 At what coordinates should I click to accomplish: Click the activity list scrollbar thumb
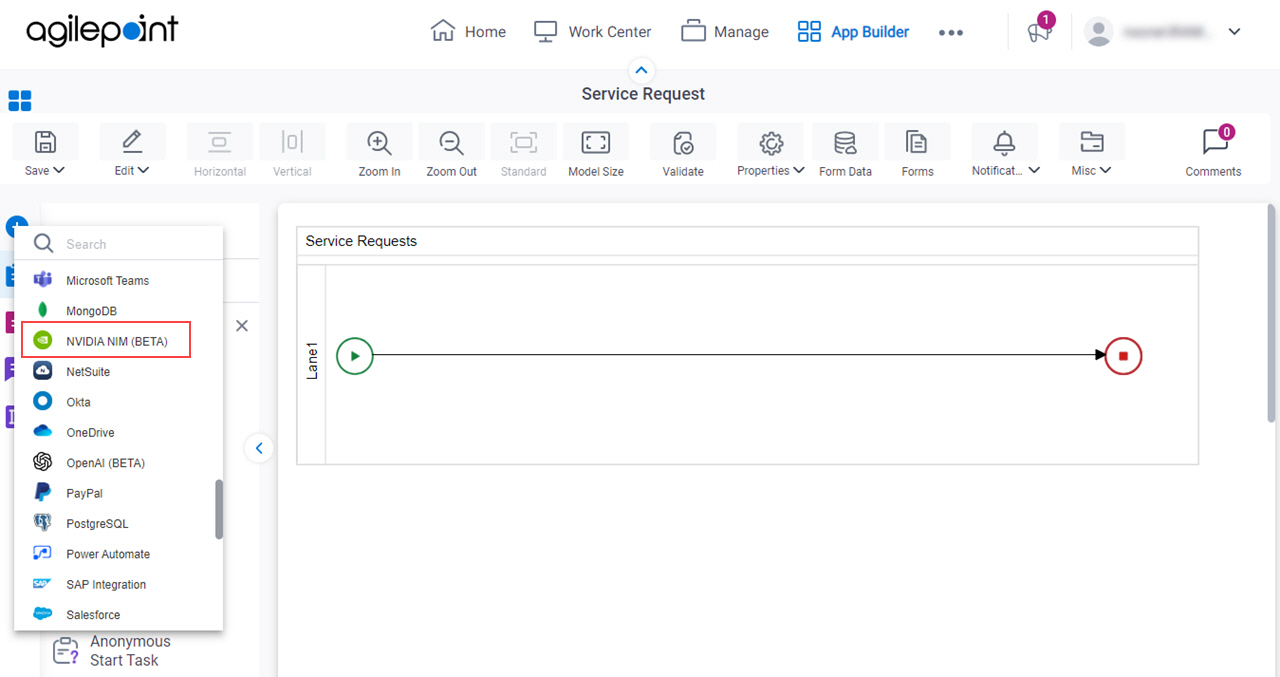point(219,509)
